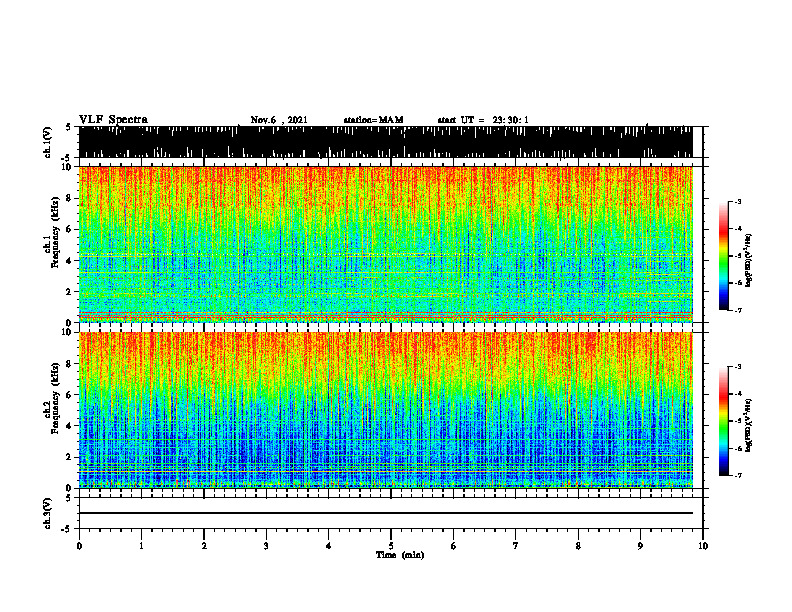Click the ch.1(V) waveform panel
Image resolution: width=792 pixels, height=612 pixels.
385,142
